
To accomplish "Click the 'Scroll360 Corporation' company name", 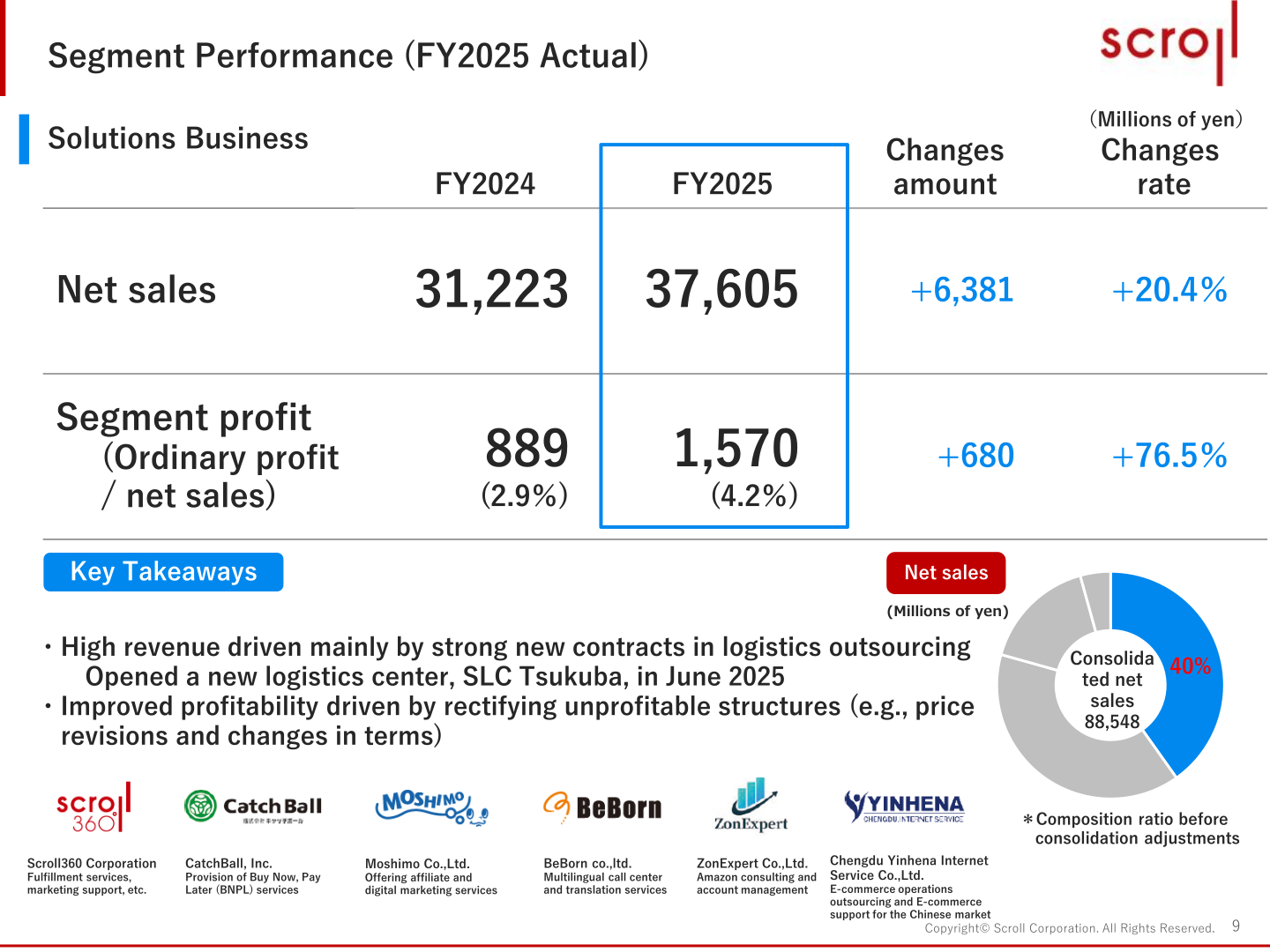I will click(x=92, y=864).
